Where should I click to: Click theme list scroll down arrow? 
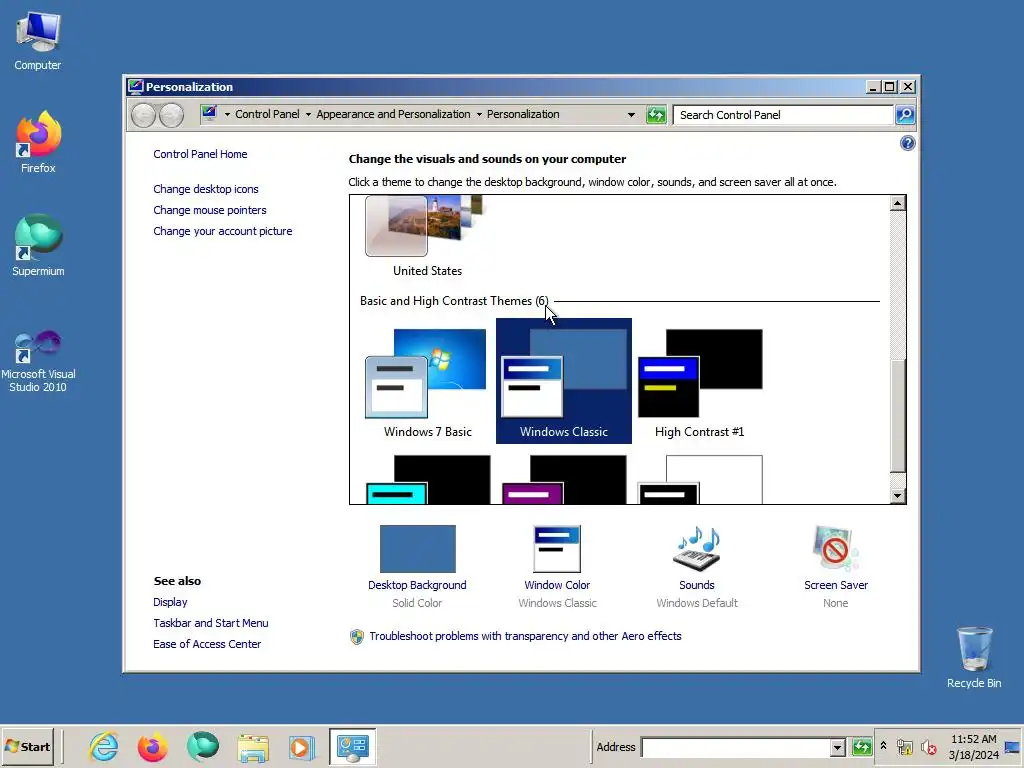897,496
